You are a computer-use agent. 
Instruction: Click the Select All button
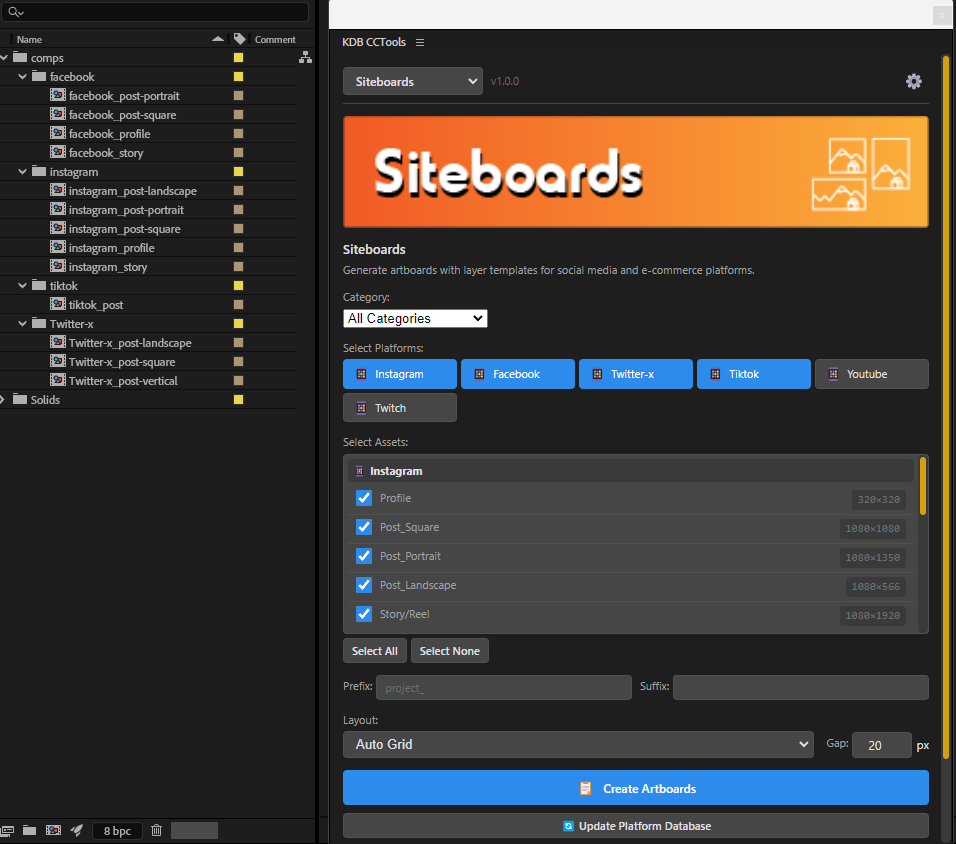375,651
